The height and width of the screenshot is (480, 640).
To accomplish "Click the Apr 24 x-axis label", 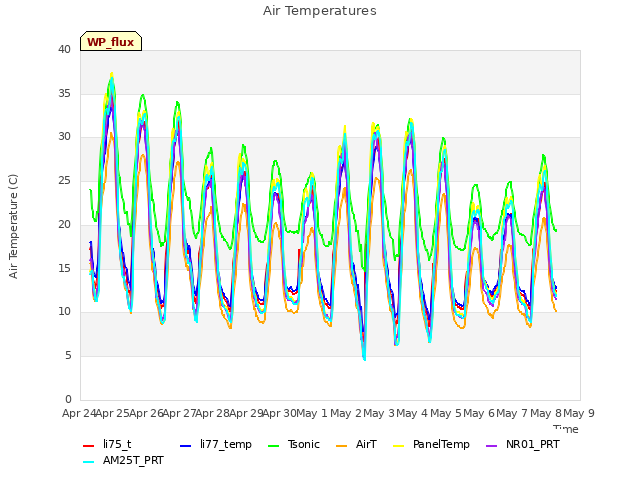I will click(x=79, y=413).
